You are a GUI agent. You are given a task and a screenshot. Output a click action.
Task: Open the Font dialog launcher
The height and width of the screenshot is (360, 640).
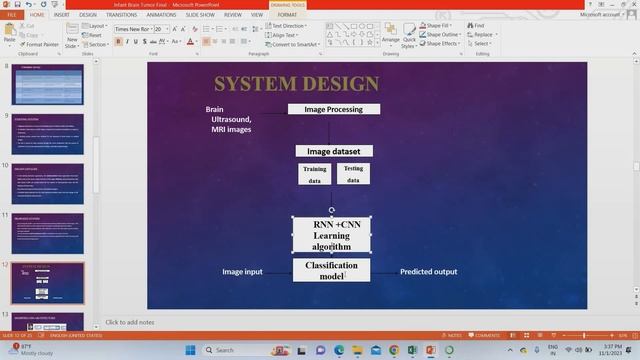(198, 54)
